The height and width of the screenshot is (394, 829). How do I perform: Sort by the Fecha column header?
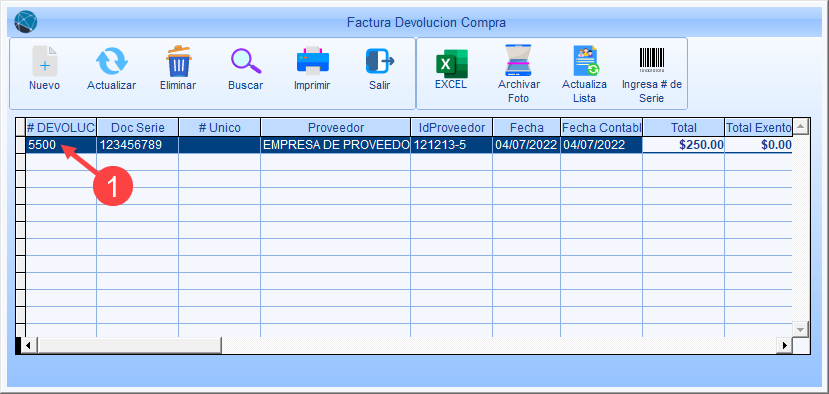[x=527, y=127]
